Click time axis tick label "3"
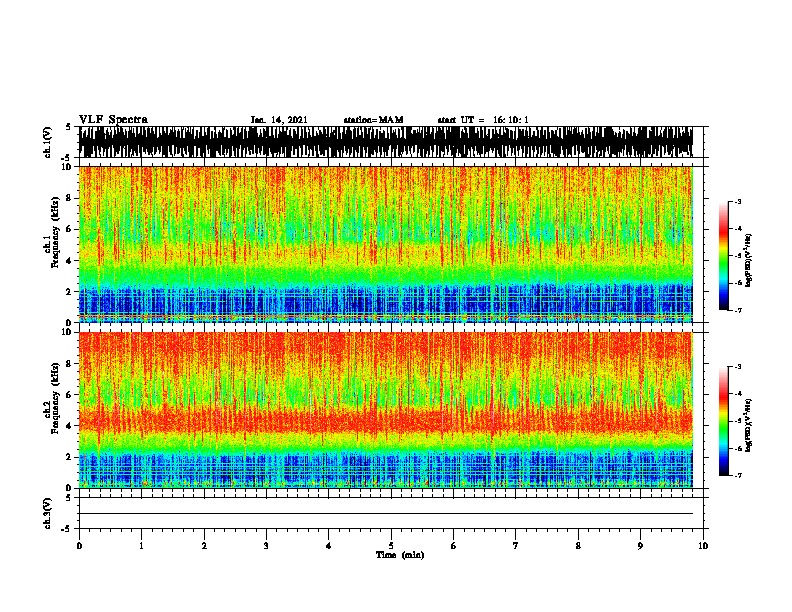Viewport: 792px width, 612px height. pos(266,545)
